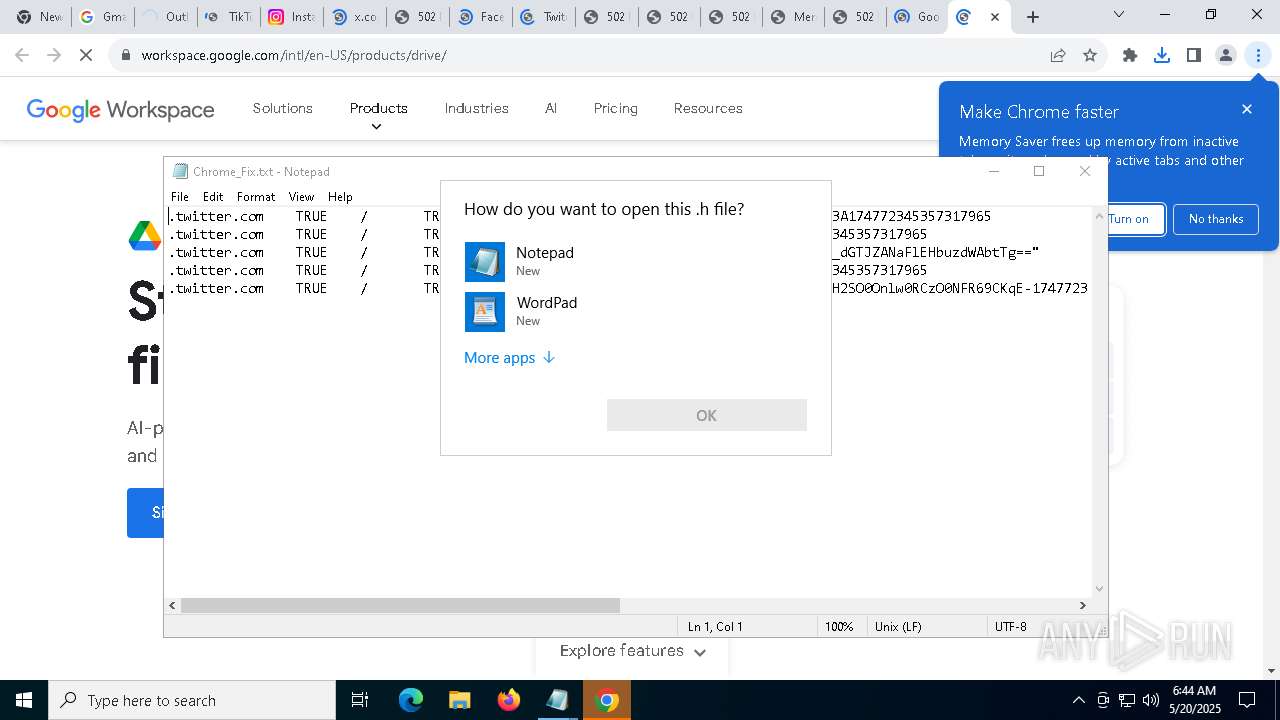Screen dimensions: 1280x720
Task: Select Chrome taskbar icon
Action: pyautogui.click(x=606, y=700)
